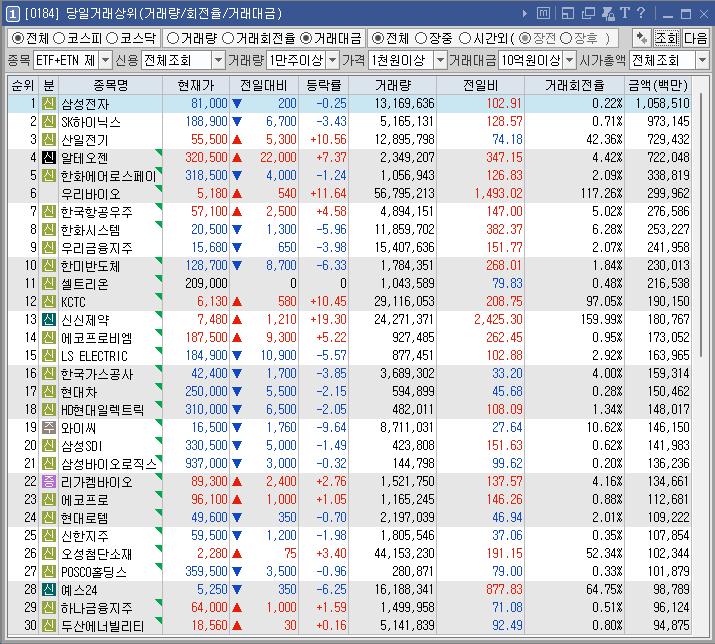The height and width of the screenshot is (644, 715).
Task: Click price 320,500 for 알테오젠
Action: (206, 157)
